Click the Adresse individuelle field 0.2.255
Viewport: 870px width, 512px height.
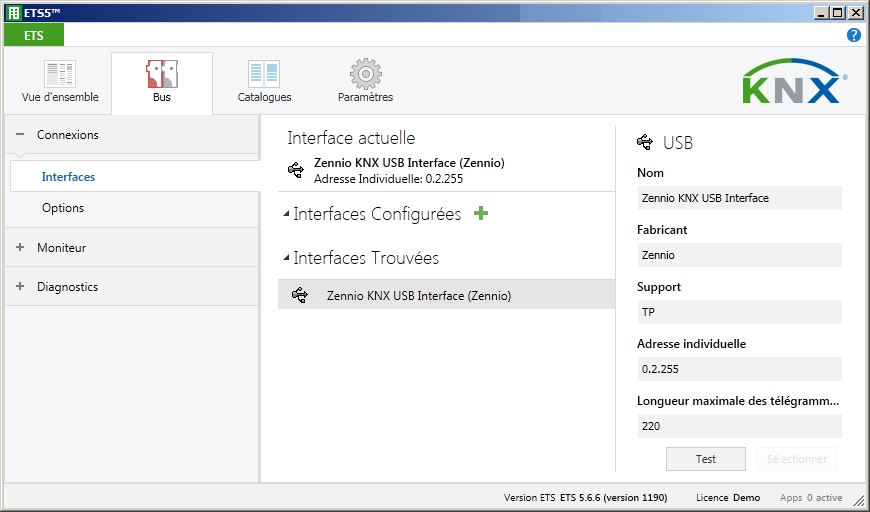click(740, 369)
